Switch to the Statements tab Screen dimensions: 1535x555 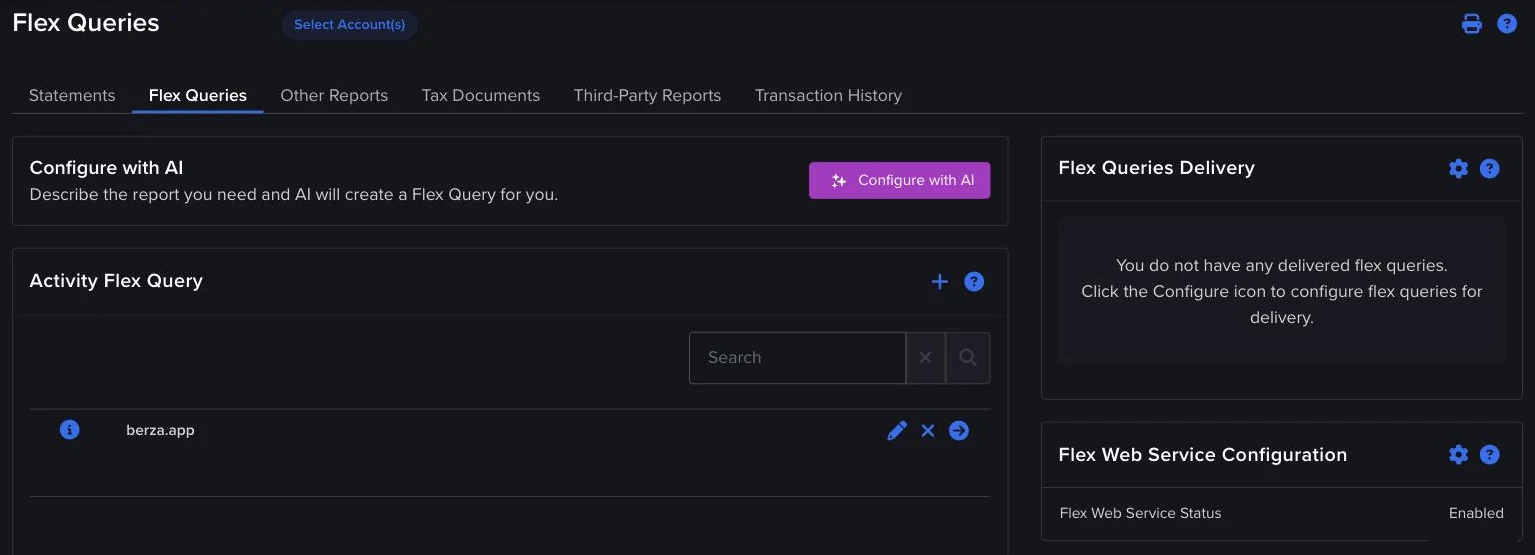[72, 95]
